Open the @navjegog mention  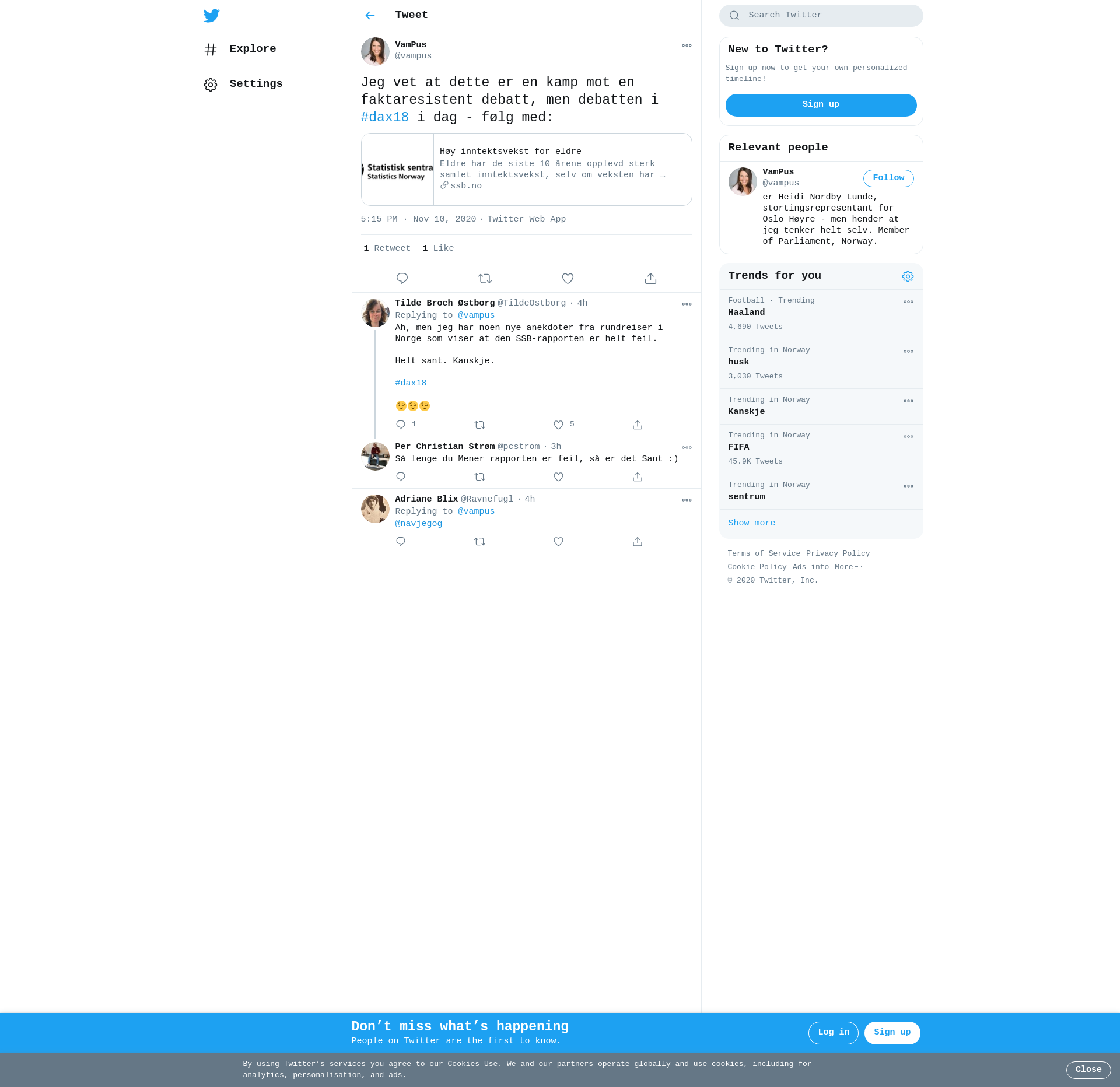[x=419, y=524]
